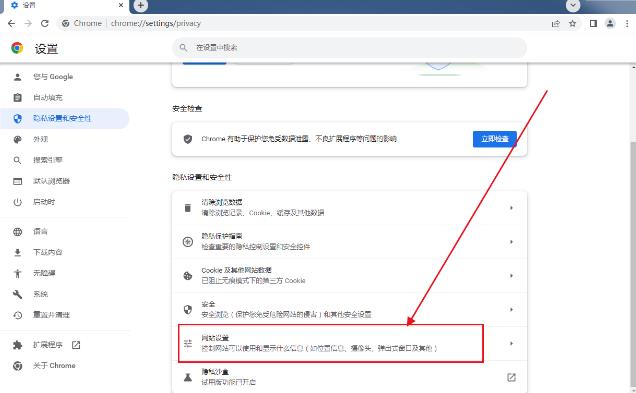Open 安全 settings row

click(x=349, y=309)
